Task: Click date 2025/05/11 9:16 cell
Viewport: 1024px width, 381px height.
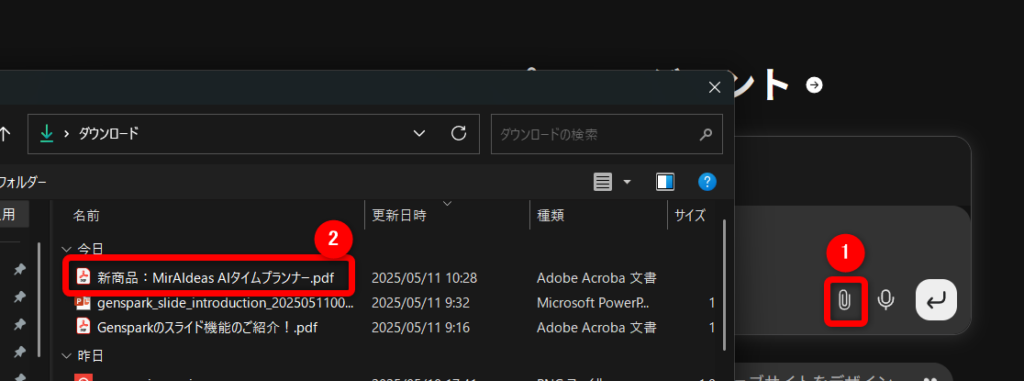Action: point(421,327)
